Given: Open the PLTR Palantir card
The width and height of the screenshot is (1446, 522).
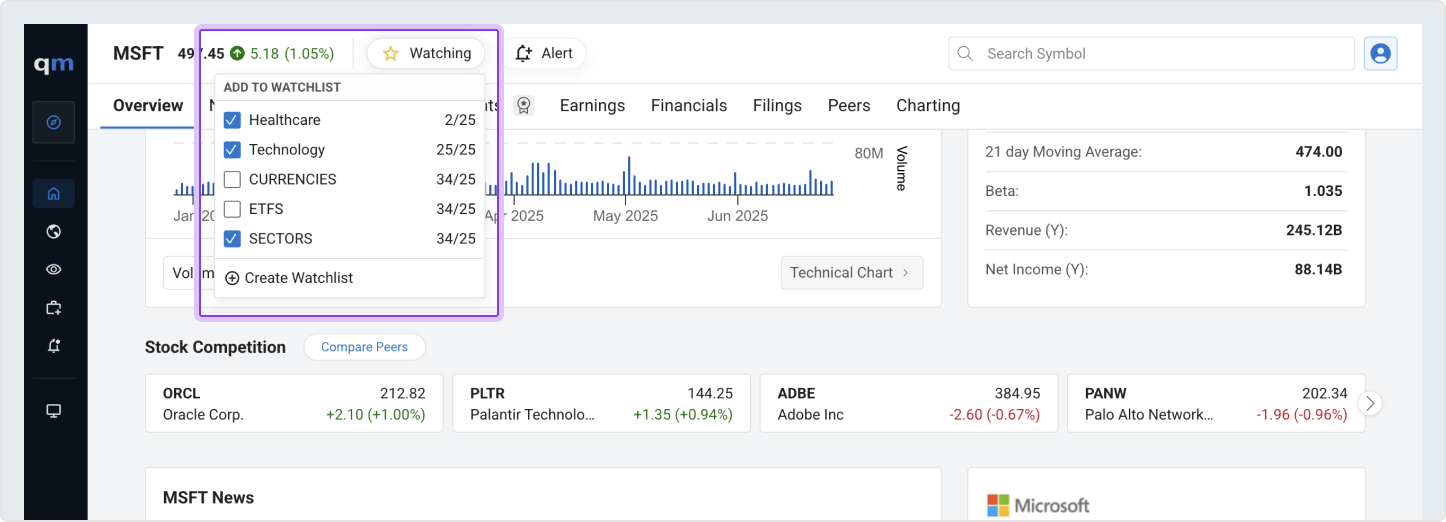Looking at the screenshot, I should pyautogui.click(x=601, y=403).
